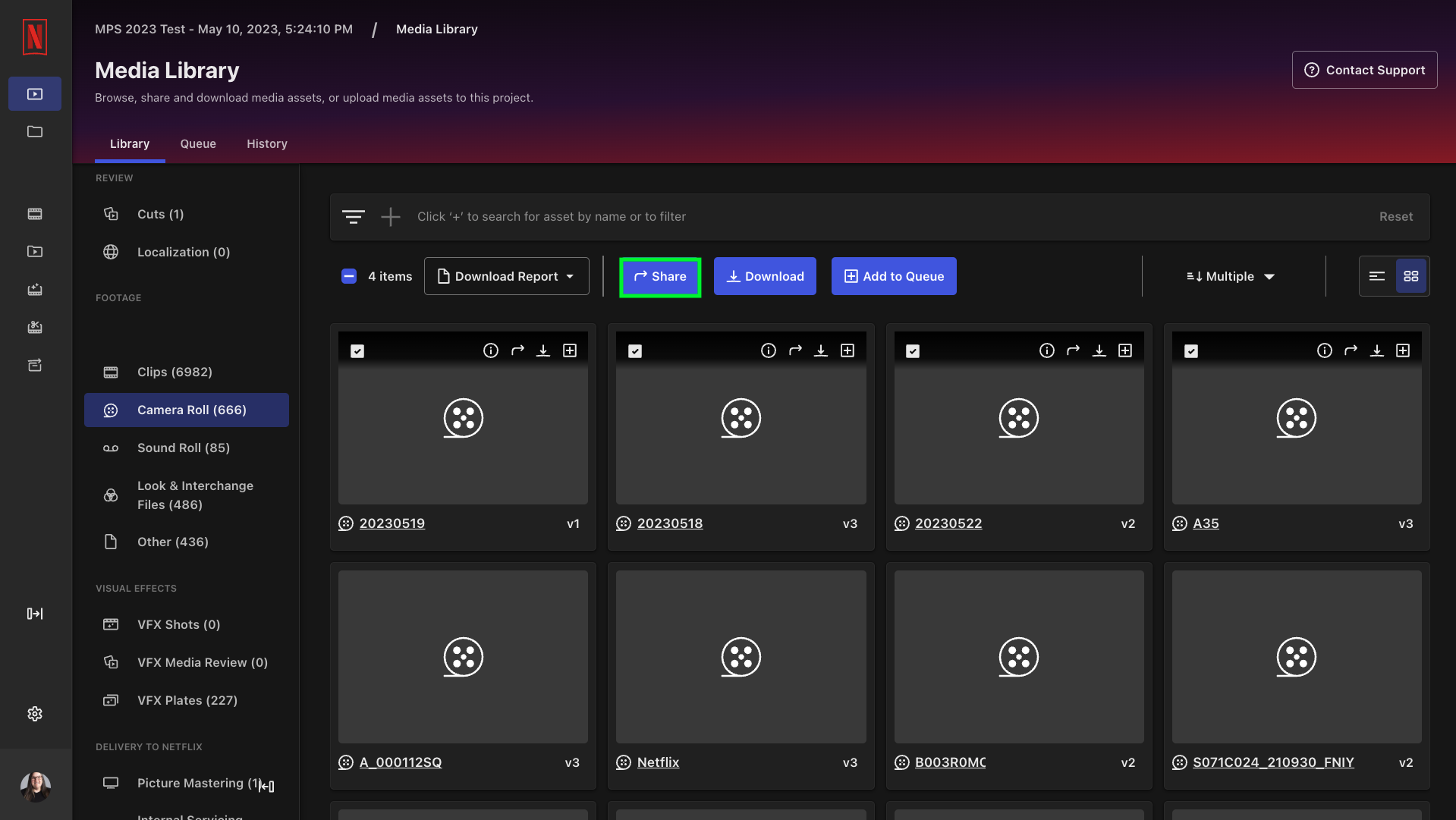Switch to list view layout

[x=1377, y=276]
